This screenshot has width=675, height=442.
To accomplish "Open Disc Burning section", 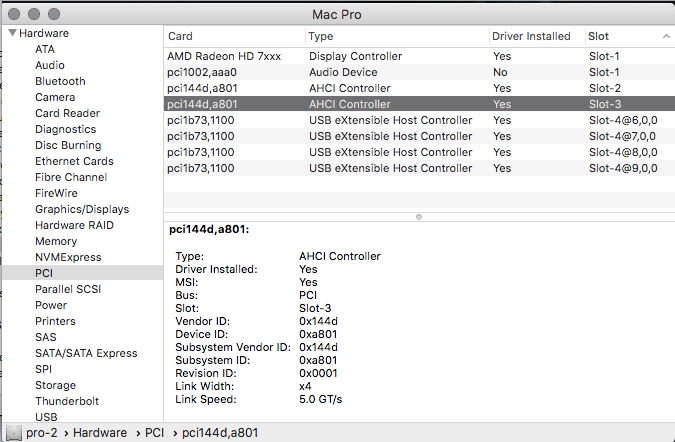I will [68, 145].
